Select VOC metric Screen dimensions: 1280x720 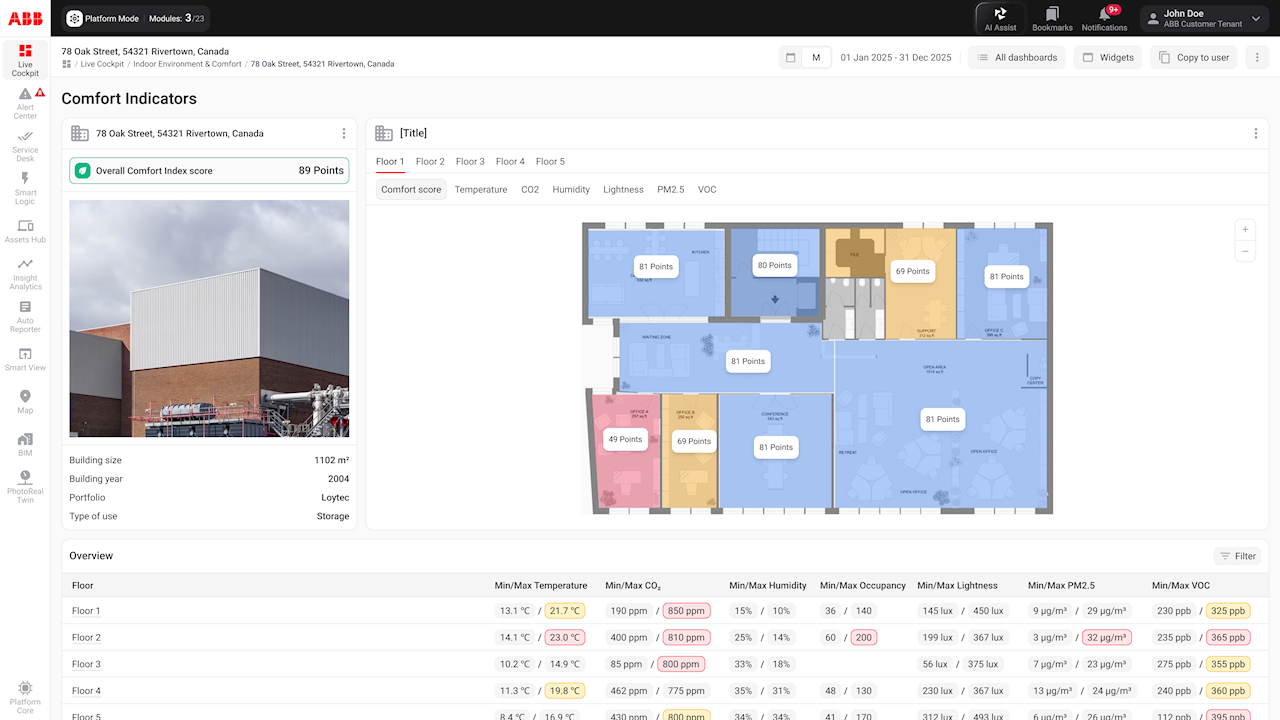click(707, 189)
